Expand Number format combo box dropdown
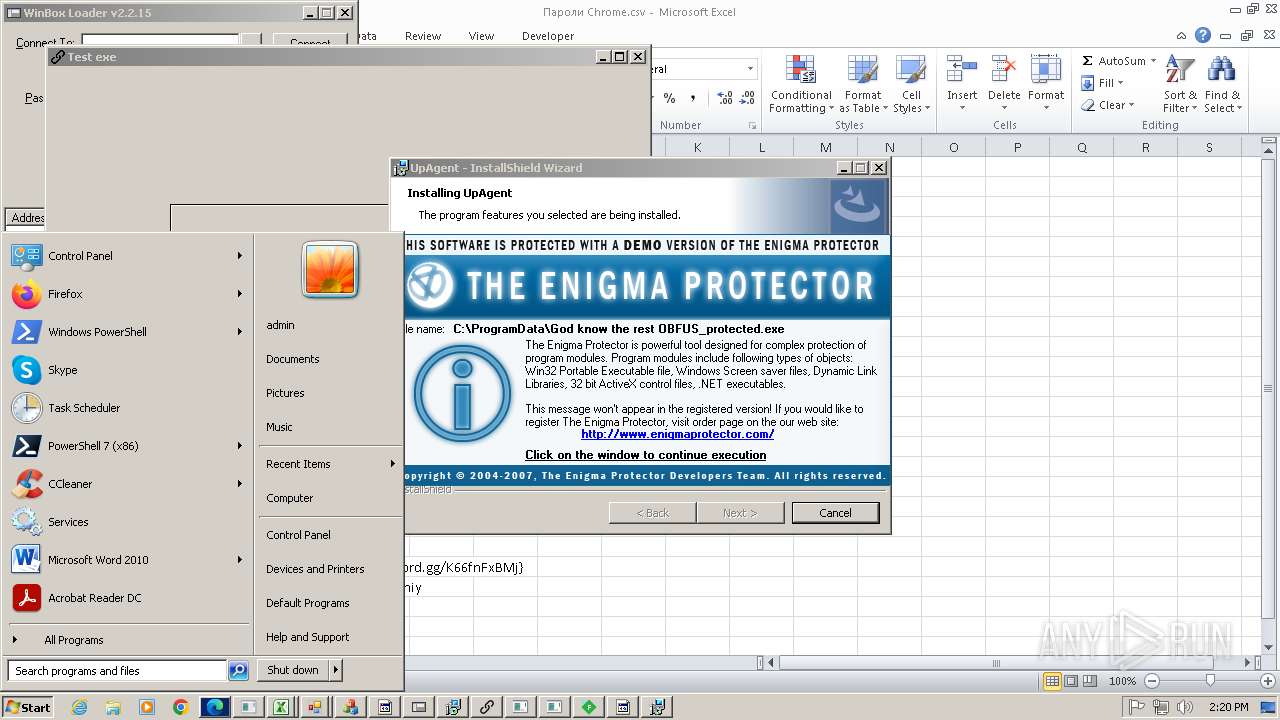This screenshot has width=1280, height=720. click(750, 69)
